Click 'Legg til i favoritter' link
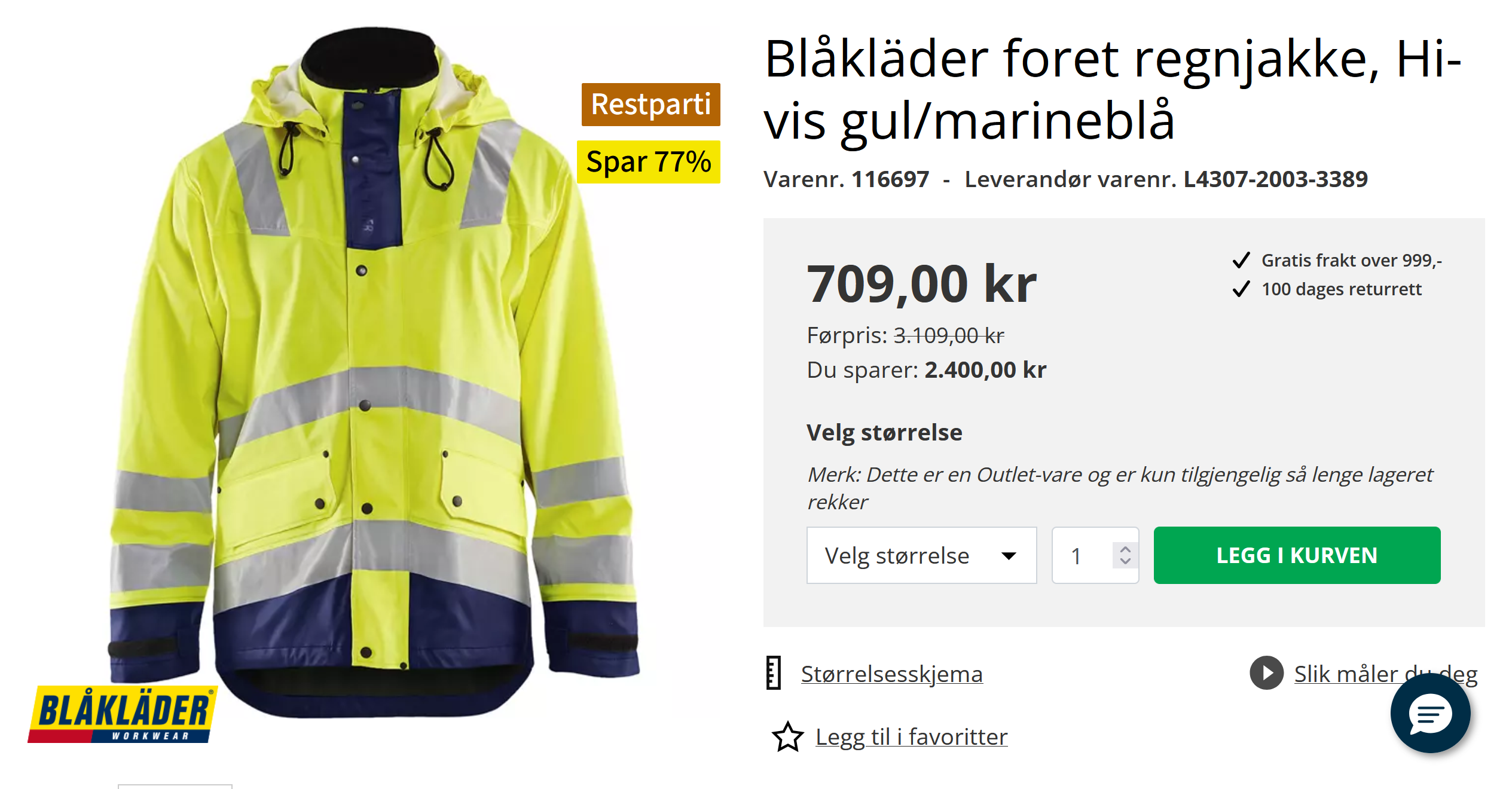1512x789 pixels. 911,737
